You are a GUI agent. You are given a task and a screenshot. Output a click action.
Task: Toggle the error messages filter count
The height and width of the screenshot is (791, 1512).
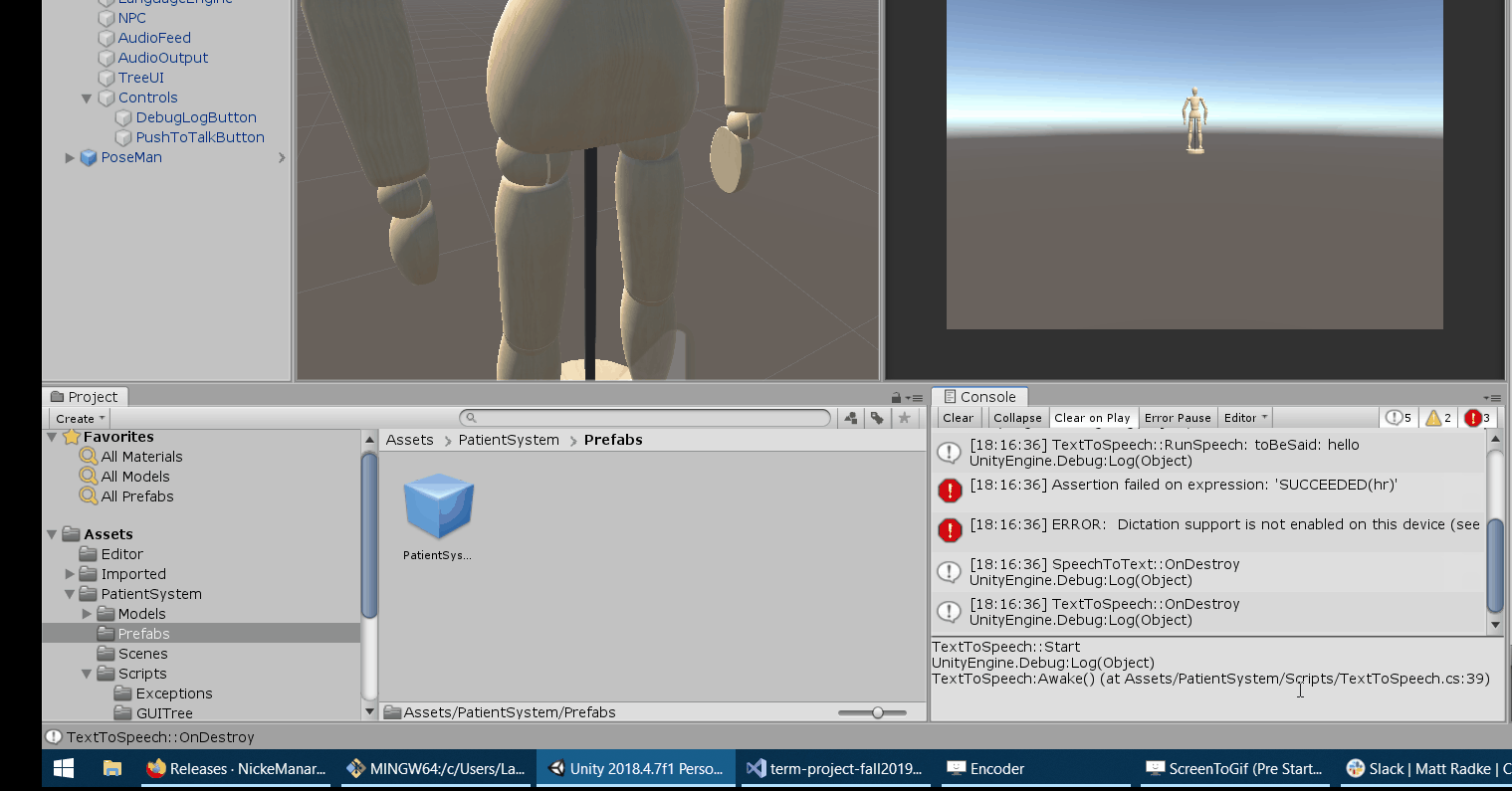(x=1478, y=418)
